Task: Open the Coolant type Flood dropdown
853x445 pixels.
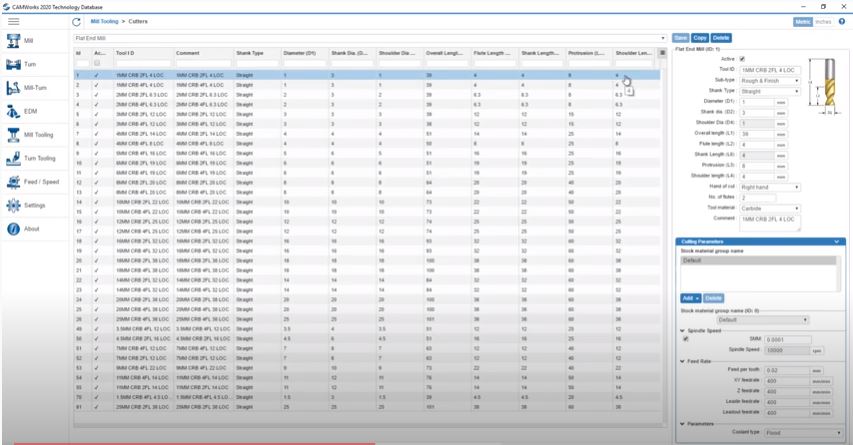Action: click(x=803, y=432)
